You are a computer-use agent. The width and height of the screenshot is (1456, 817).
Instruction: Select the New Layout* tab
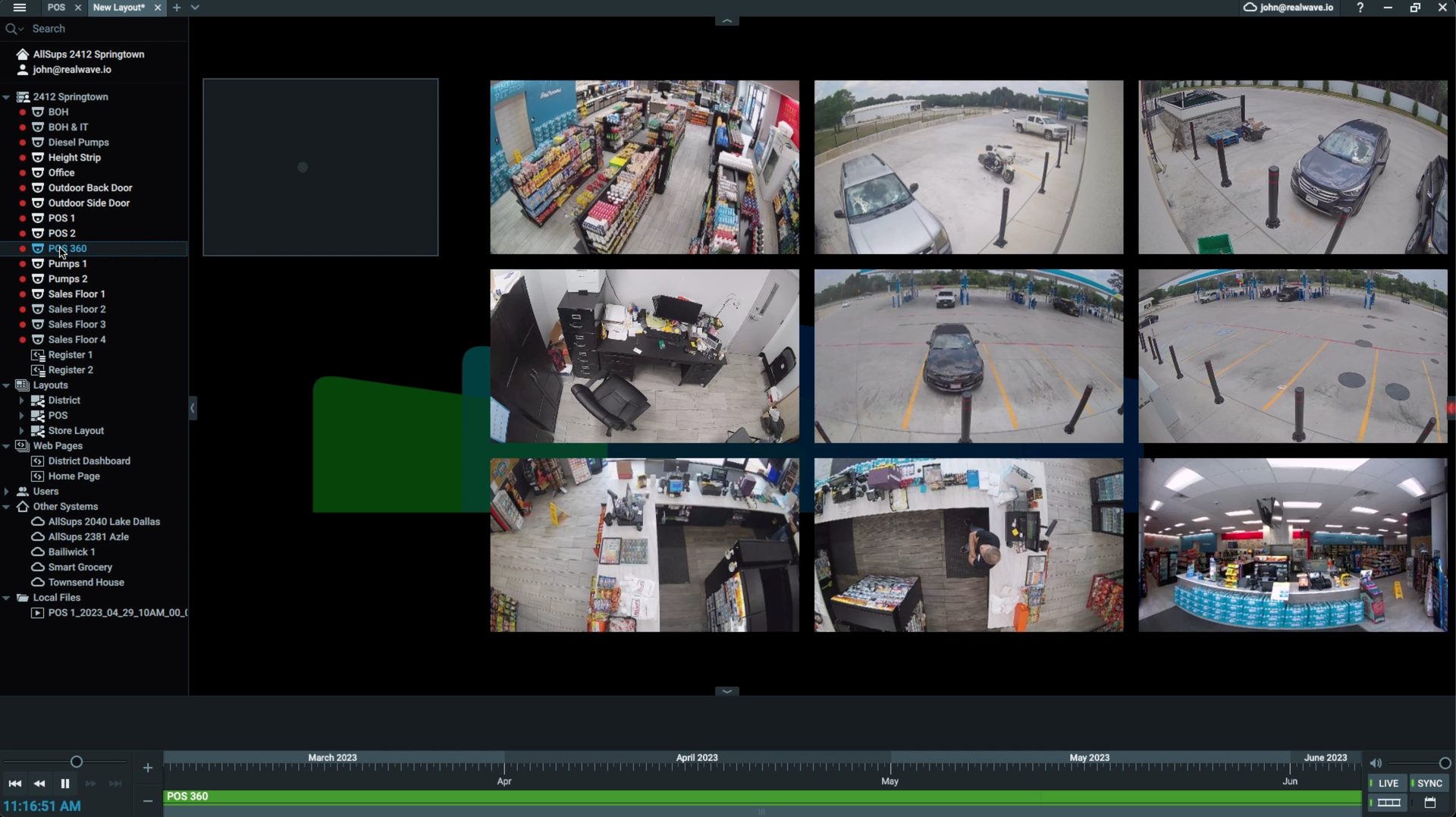pyautogui.click(x=118, y=8)
